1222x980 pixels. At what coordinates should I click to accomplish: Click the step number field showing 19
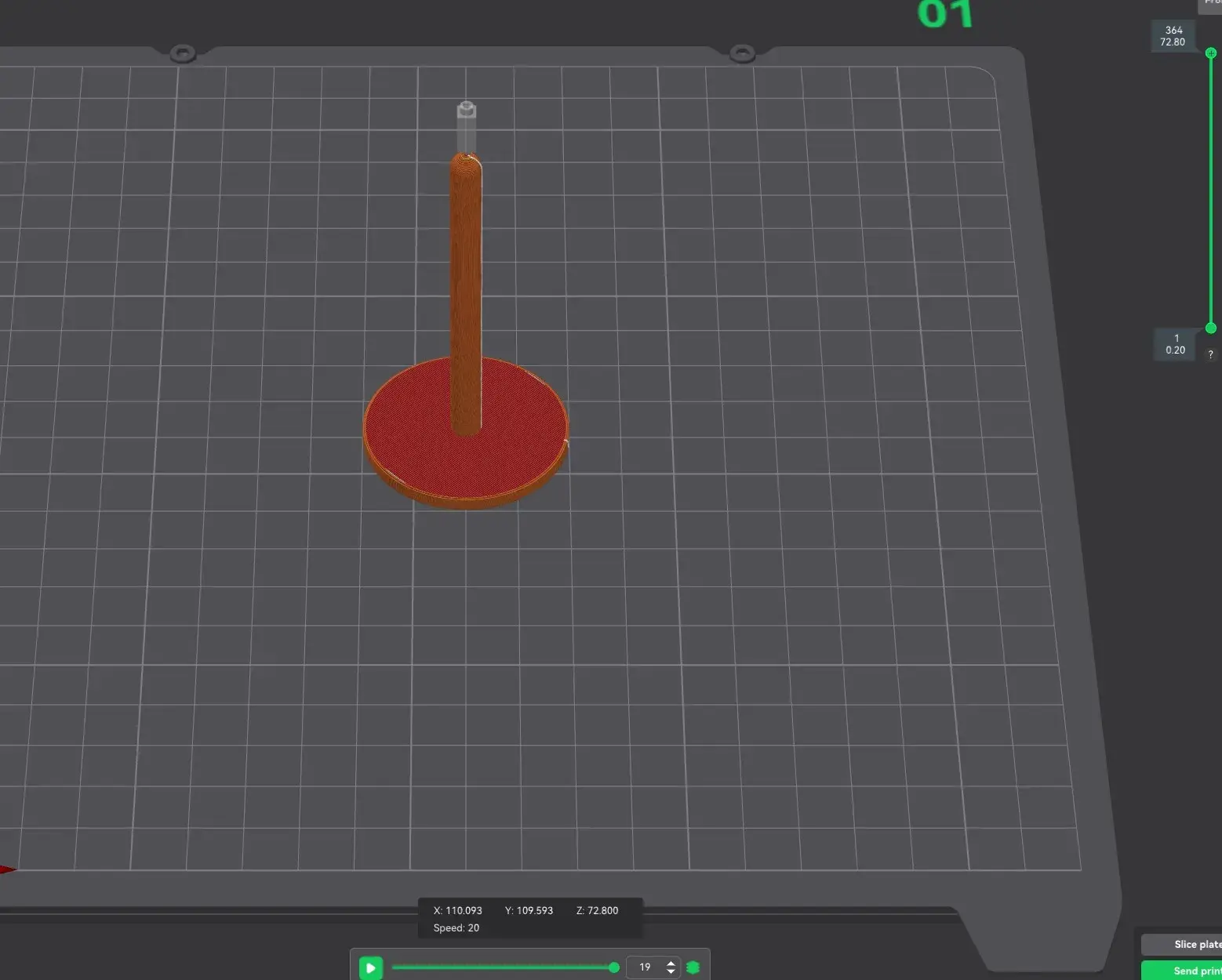(646, 967)
